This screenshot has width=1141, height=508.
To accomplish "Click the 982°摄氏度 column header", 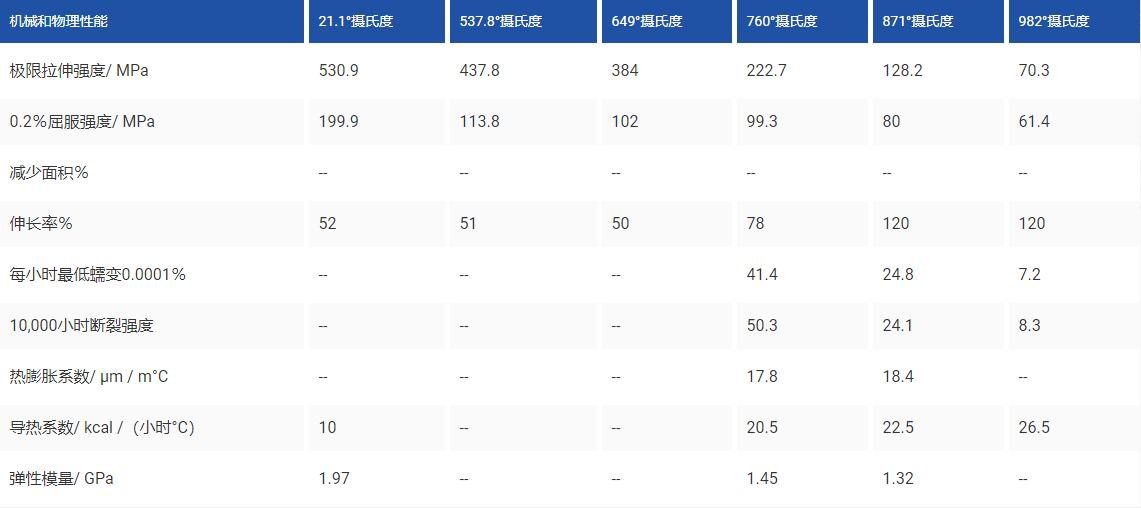I will tap(1053, 21).
